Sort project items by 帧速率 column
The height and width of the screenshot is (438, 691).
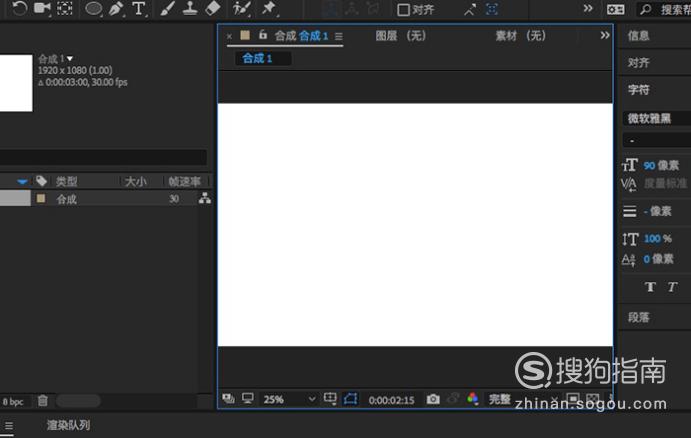tap(185, 182)
